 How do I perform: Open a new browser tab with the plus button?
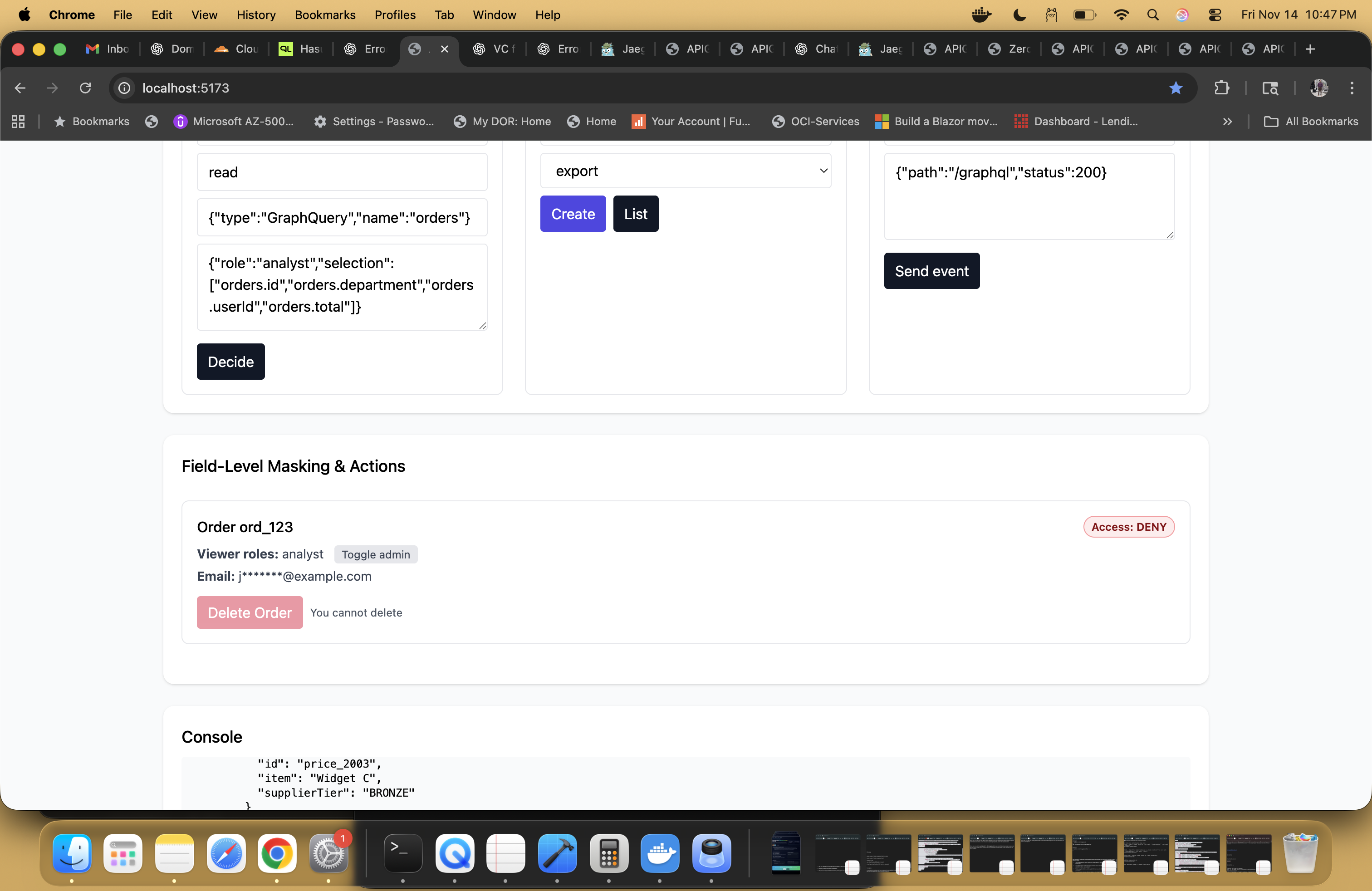click(x=1310, y=49)
